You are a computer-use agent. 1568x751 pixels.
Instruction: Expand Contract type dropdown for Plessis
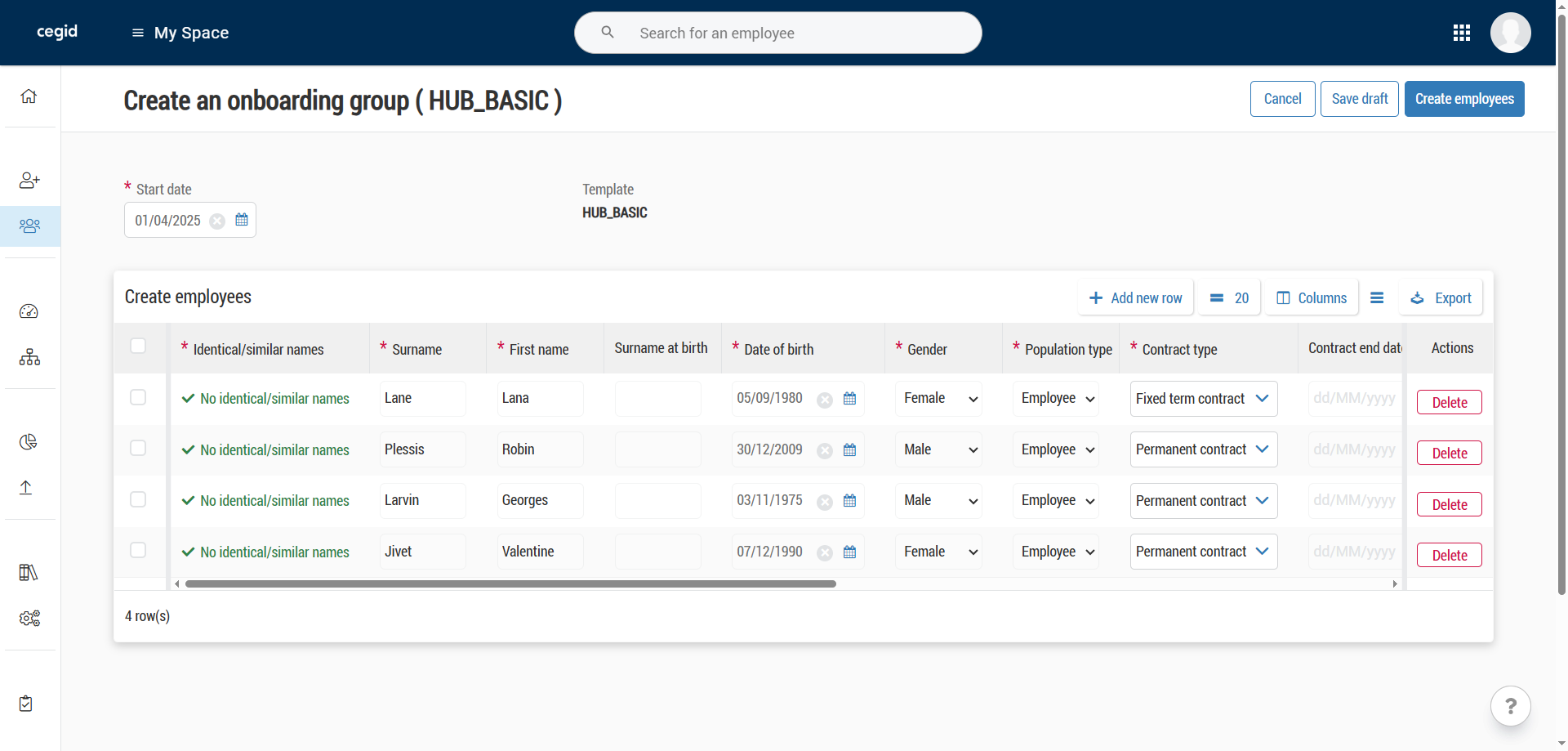(1204, 449)
